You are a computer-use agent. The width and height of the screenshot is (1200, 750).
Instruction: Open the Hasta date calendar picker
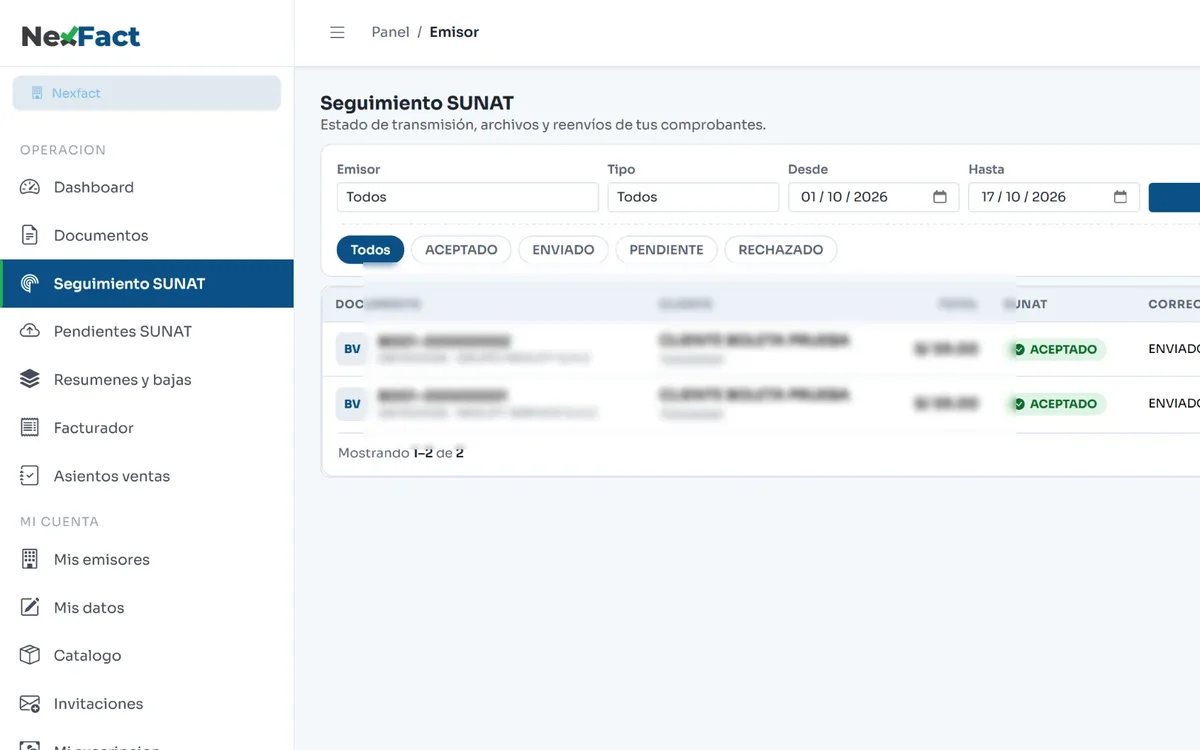coord(1120,197)
